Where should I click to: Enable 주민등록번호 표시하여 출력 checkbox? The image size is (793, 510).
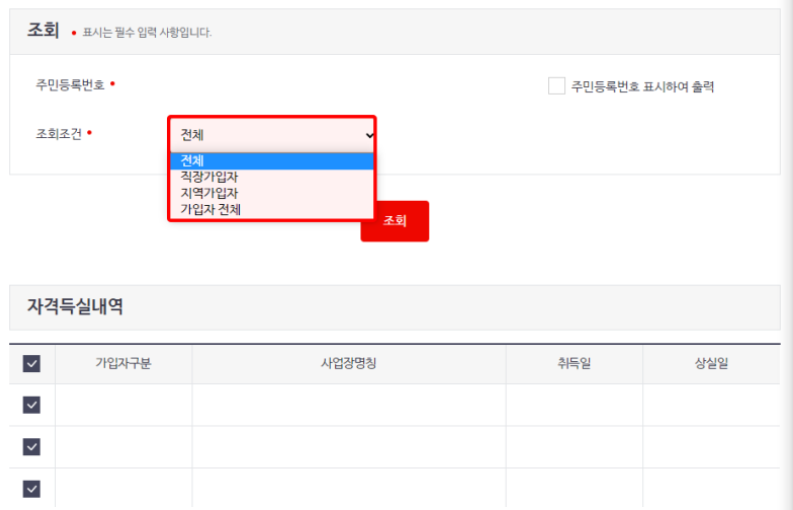click(x=556, y=86)
